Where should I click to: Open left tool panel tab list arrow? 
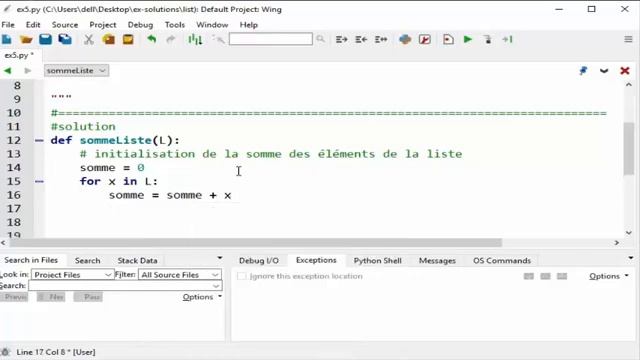pos(220,258)
